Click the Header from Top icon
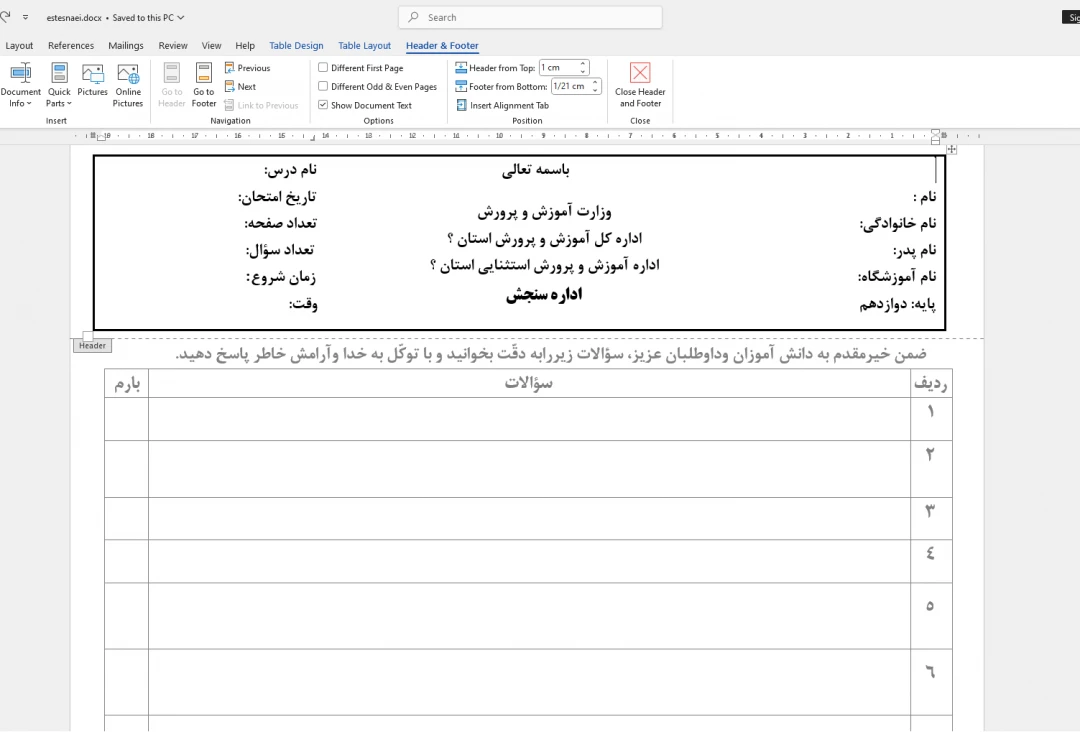The image size is (1080, 732). tap(461, 67)
